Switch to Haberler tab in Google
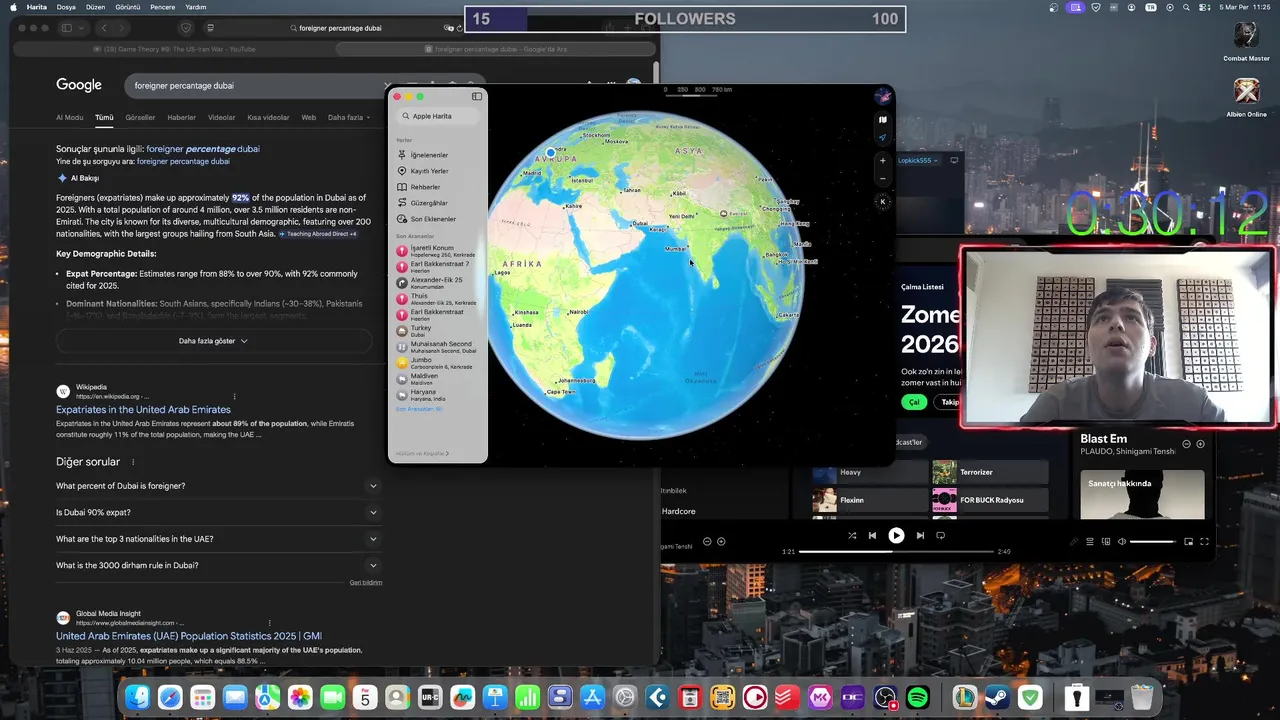This screenshot has width=1280, height=720. (181, 117)
